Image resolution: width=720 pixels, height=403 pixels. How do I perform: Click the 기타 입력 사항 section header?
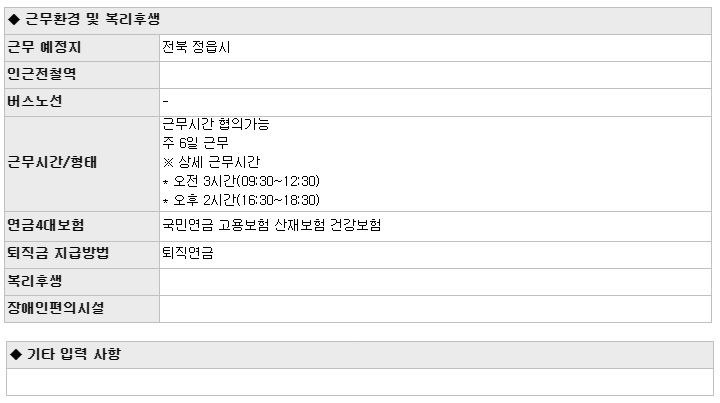coord(360,355)
